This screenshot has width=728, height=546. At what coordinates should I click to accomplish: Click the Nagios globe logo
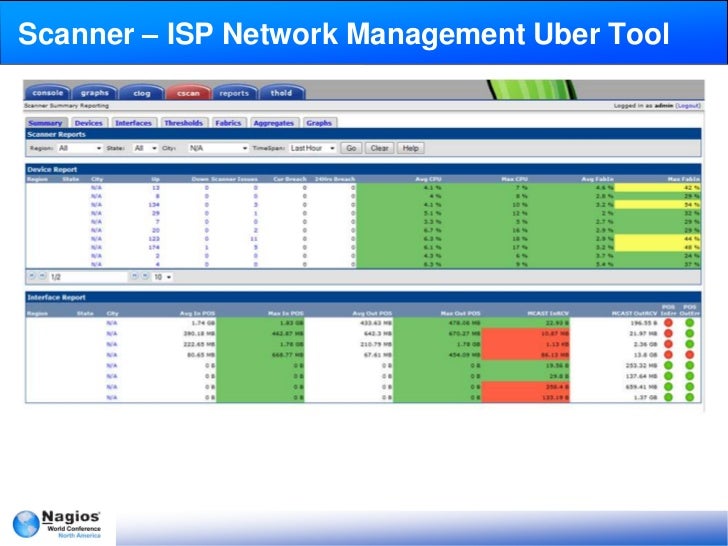click(x=26, y=524)
